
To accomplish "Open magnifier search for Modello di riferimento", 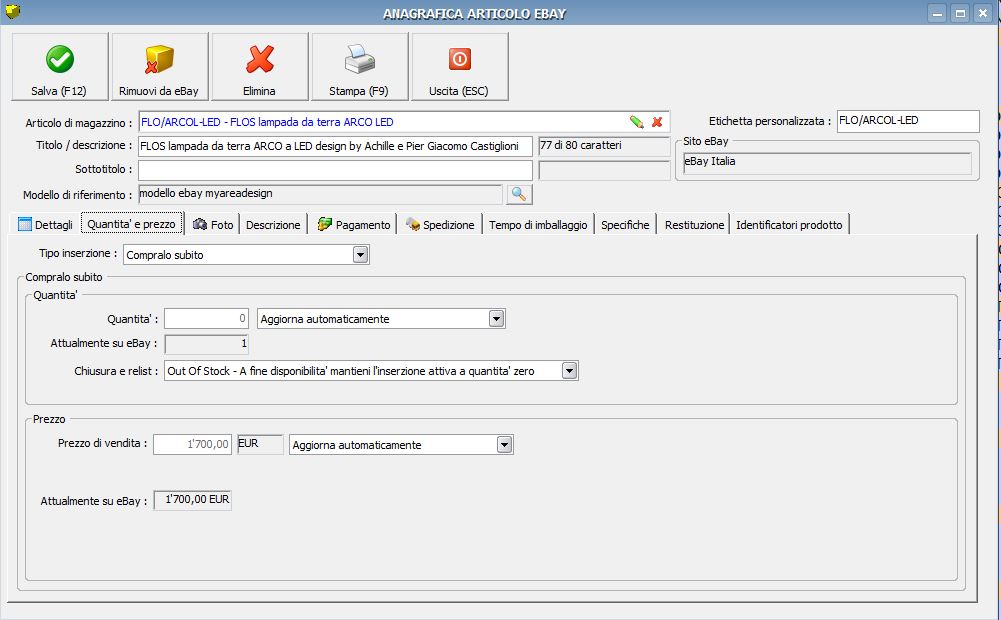I will click(519, 194).
